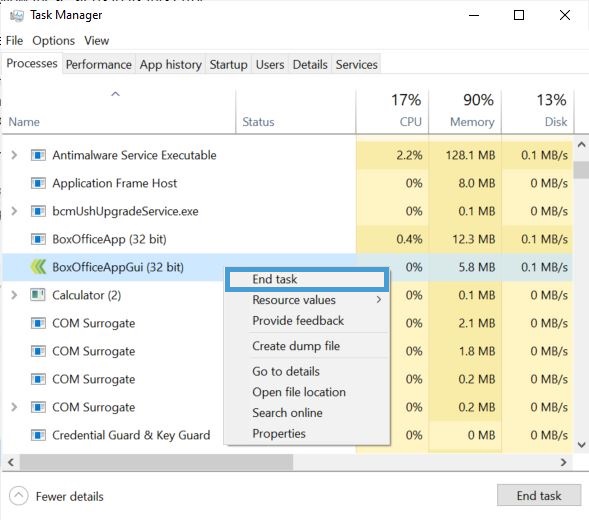Click the BoxOfficeApp (32 bit) process icon
Image resolution: width=589 pixels, height=520 pixels.
(x=38, y=239)
